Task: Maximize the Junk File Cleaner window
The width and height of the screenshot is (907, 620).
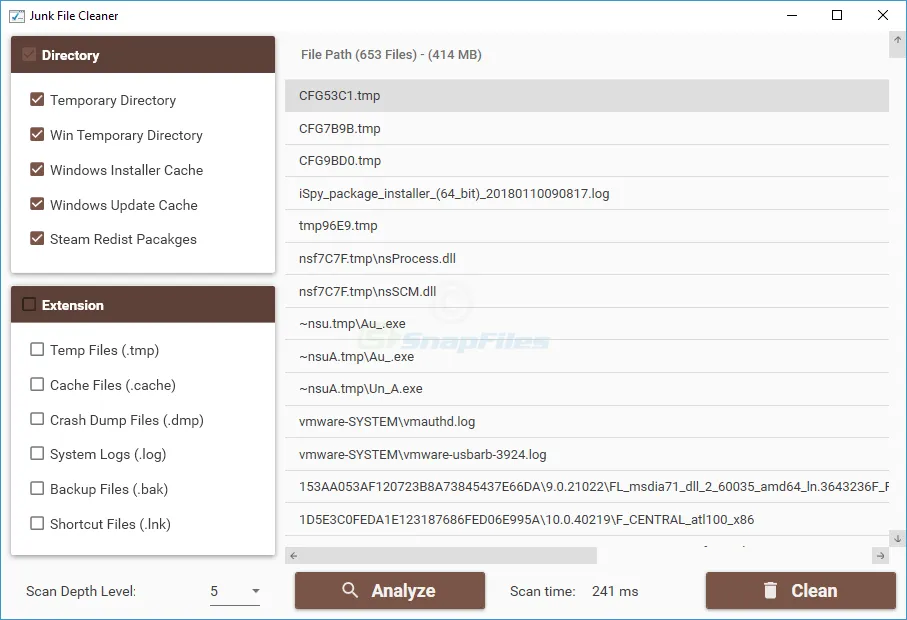Action: [836, 15]
